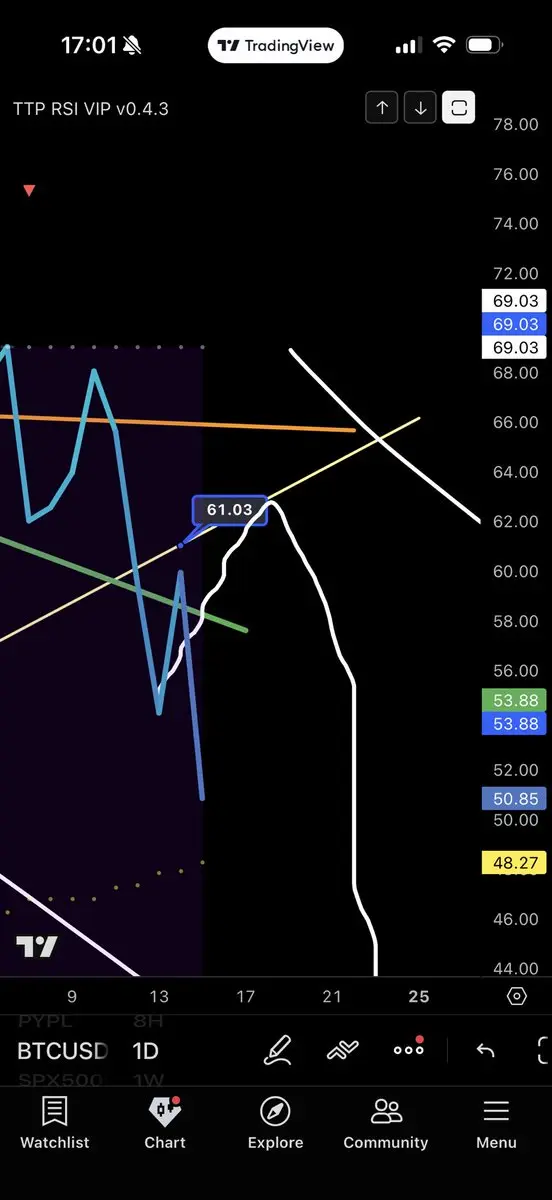This screenshot has width=552, height=1200.
Task: Tap the date 13 on time axis
Action: pyautogui.click(x=159, y=996)
